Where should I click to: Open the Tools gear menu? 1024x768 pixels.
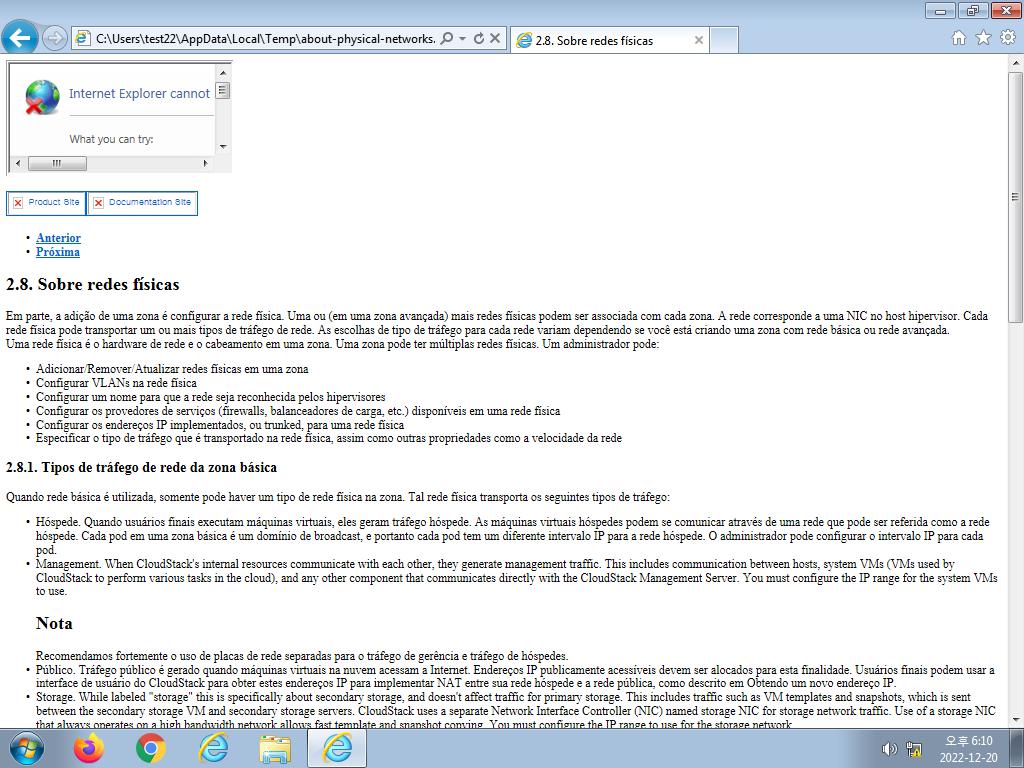(x=1008, y=38)
